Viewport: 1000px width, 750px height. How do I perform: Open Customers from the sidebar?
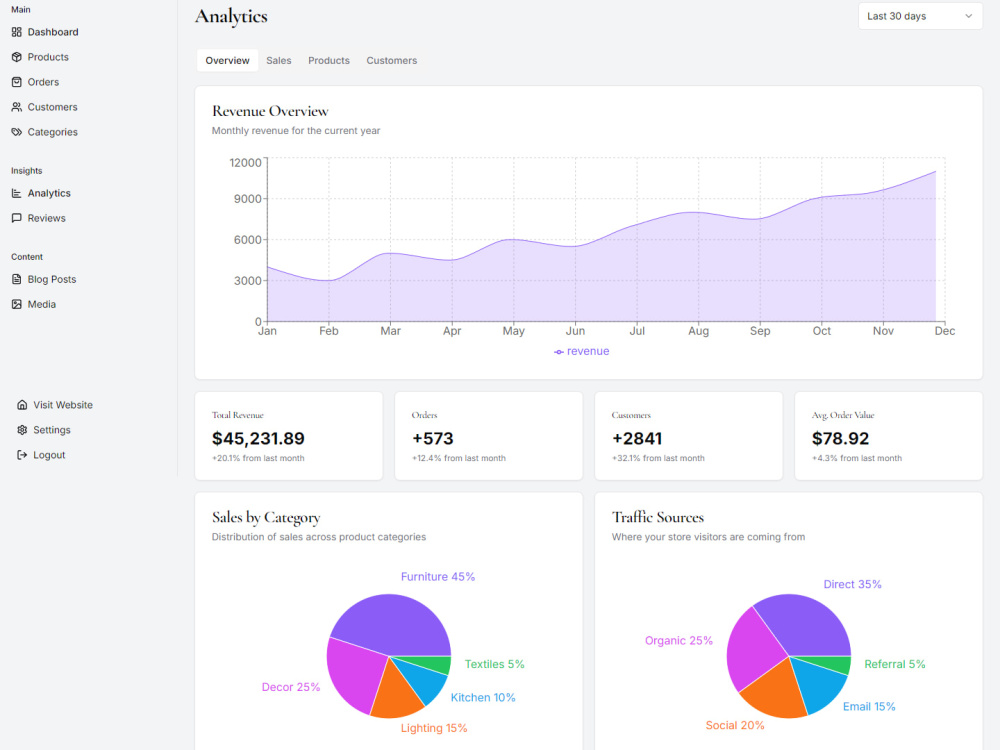pos(52,107)
